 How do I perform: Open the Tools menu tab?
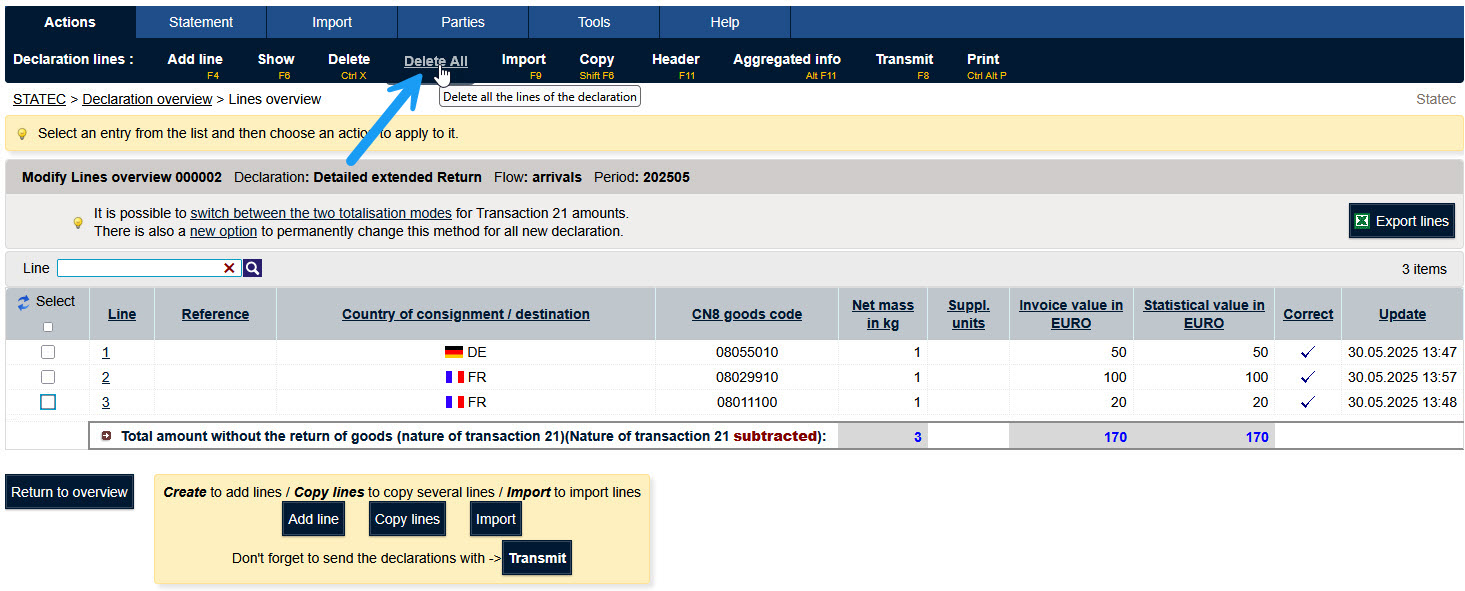(593, 22)
